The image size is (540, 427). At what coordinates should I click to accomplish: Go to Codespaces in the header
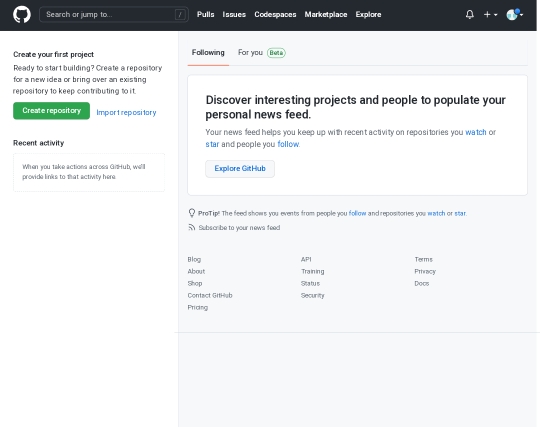pos(275,14)
